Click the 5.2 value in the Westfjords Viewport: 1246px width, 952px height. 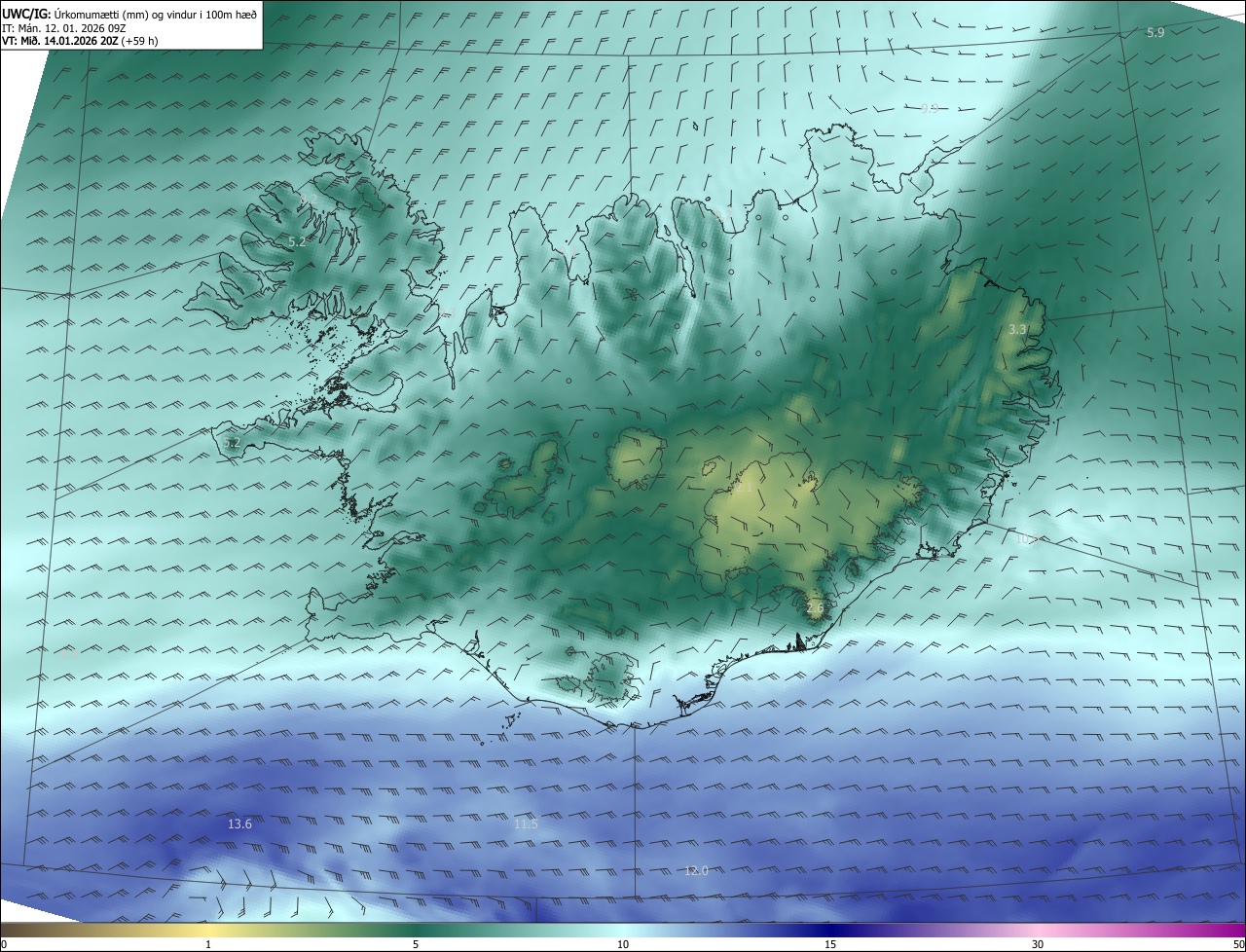(297, 241)
